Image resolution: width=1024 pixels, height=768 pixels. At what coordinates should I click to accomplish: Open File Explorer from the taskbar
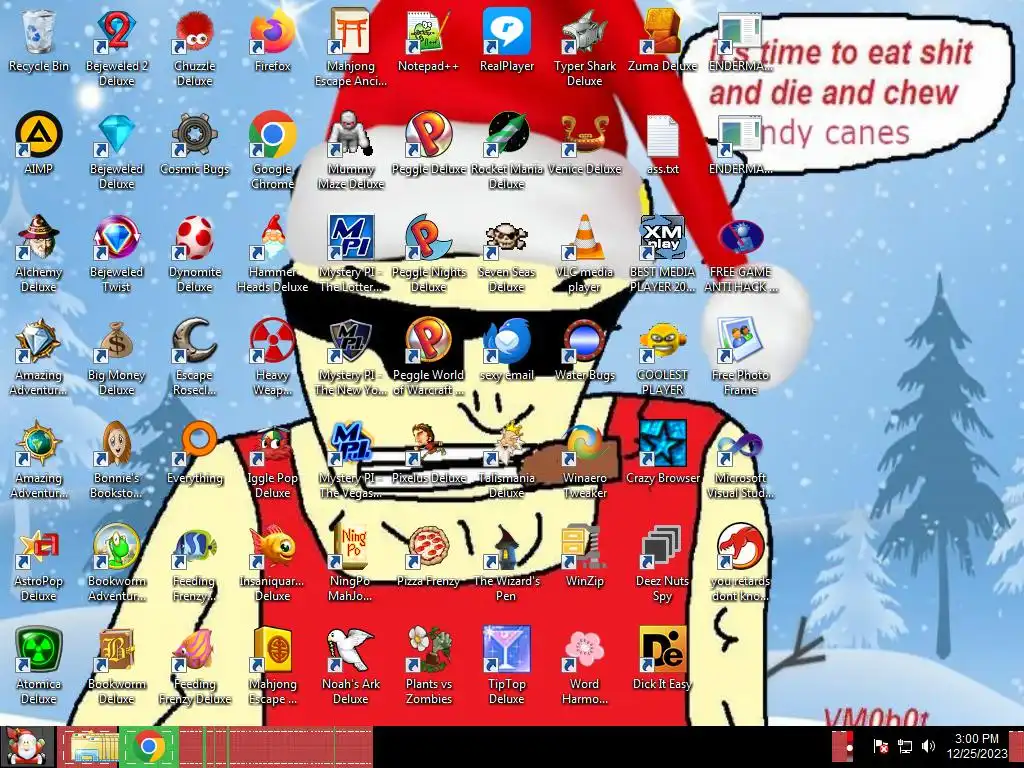89,746
